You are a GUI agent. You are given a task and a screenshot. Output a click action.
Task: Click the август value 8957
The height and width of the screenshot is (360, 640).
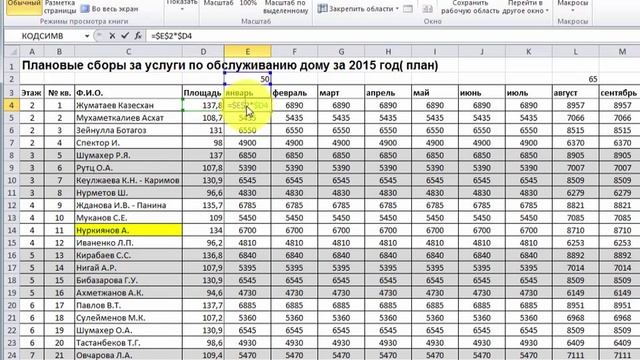tap(576, 105)
